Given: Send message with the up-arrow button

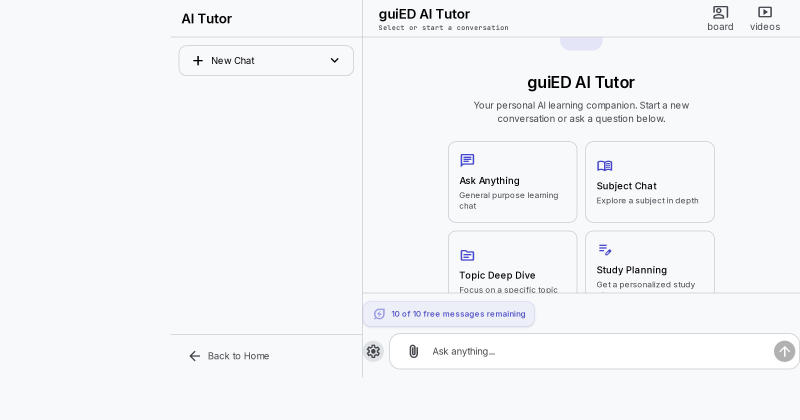Looking at the screenshot, I should (784, 351).
